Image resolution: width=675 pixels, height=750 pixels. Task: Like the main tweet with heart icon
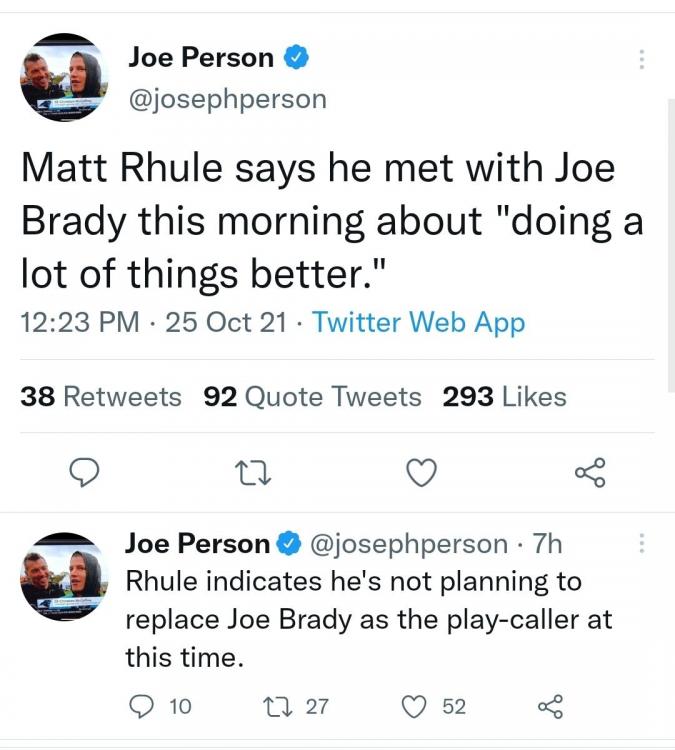tap(422, 472)
